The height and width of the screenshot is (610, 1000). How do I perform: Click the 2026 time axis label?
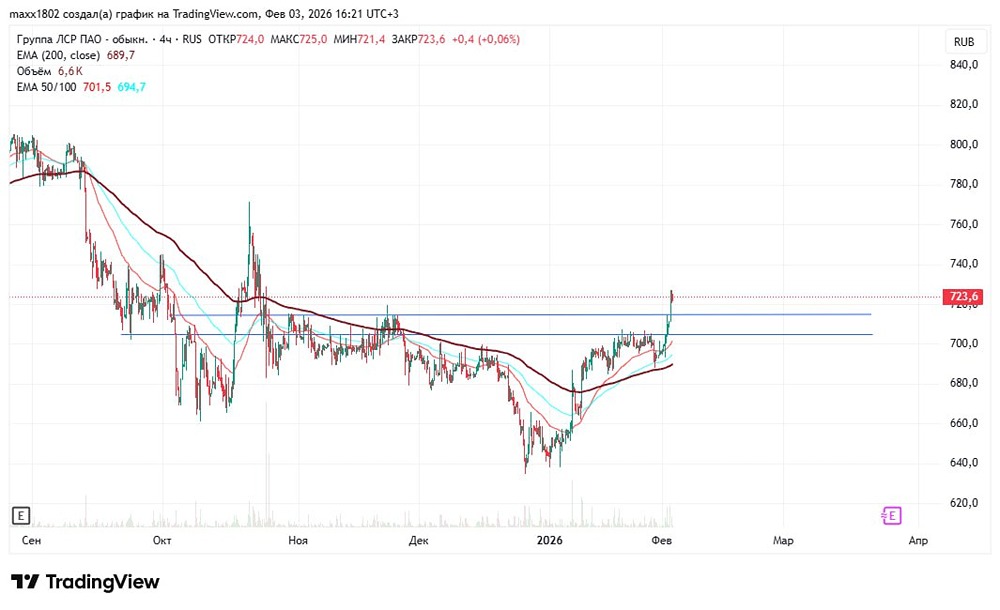point(550,540)
